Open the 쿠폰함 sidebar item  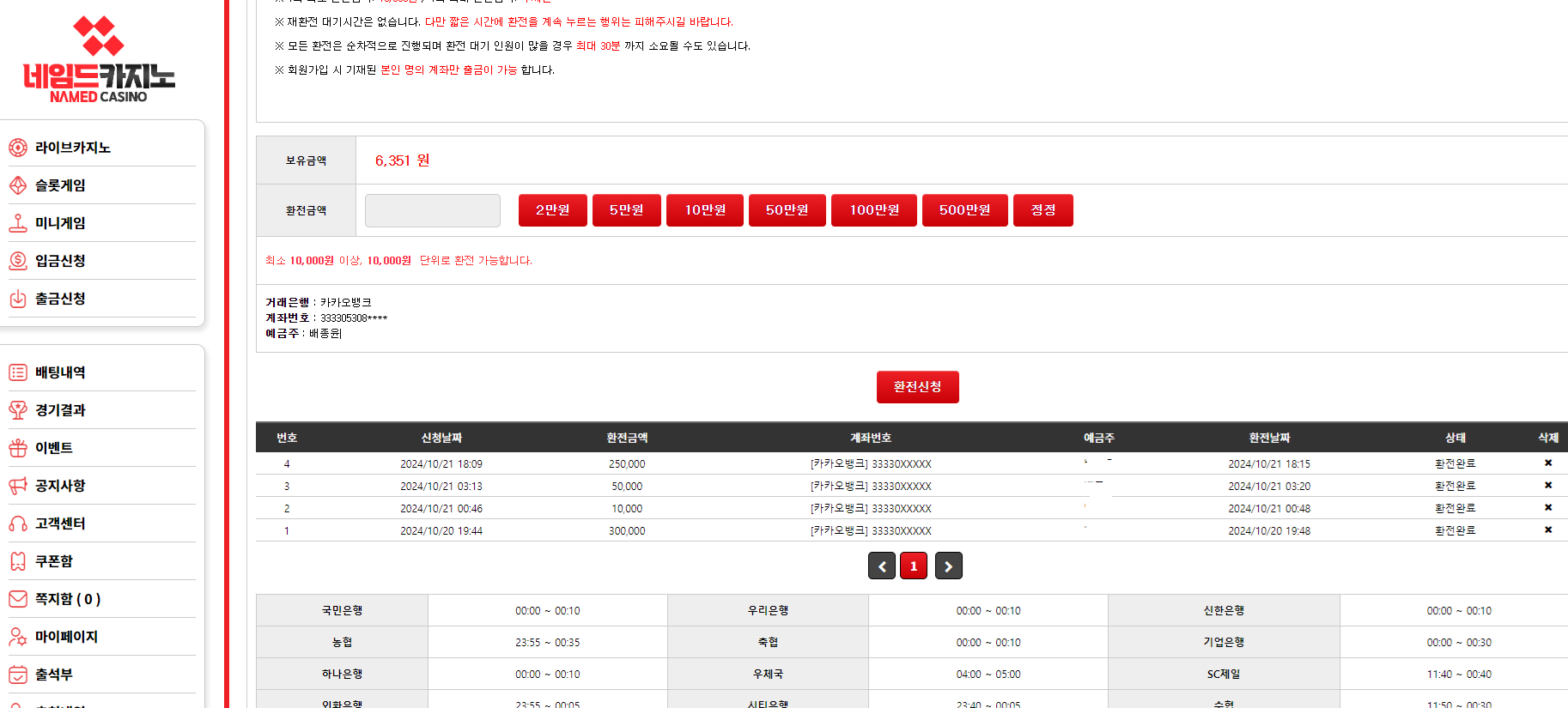[53, 561]
